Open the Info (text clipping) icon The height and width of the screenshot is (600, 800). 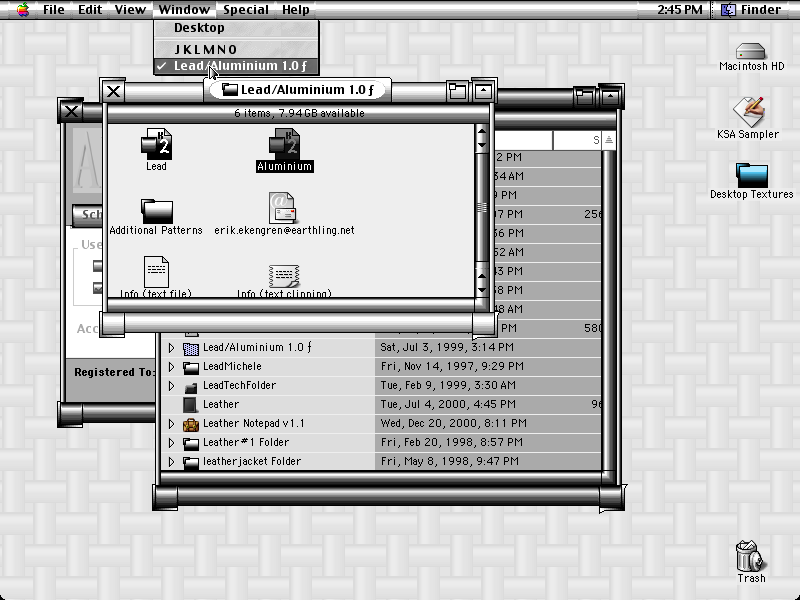point(284,276)
